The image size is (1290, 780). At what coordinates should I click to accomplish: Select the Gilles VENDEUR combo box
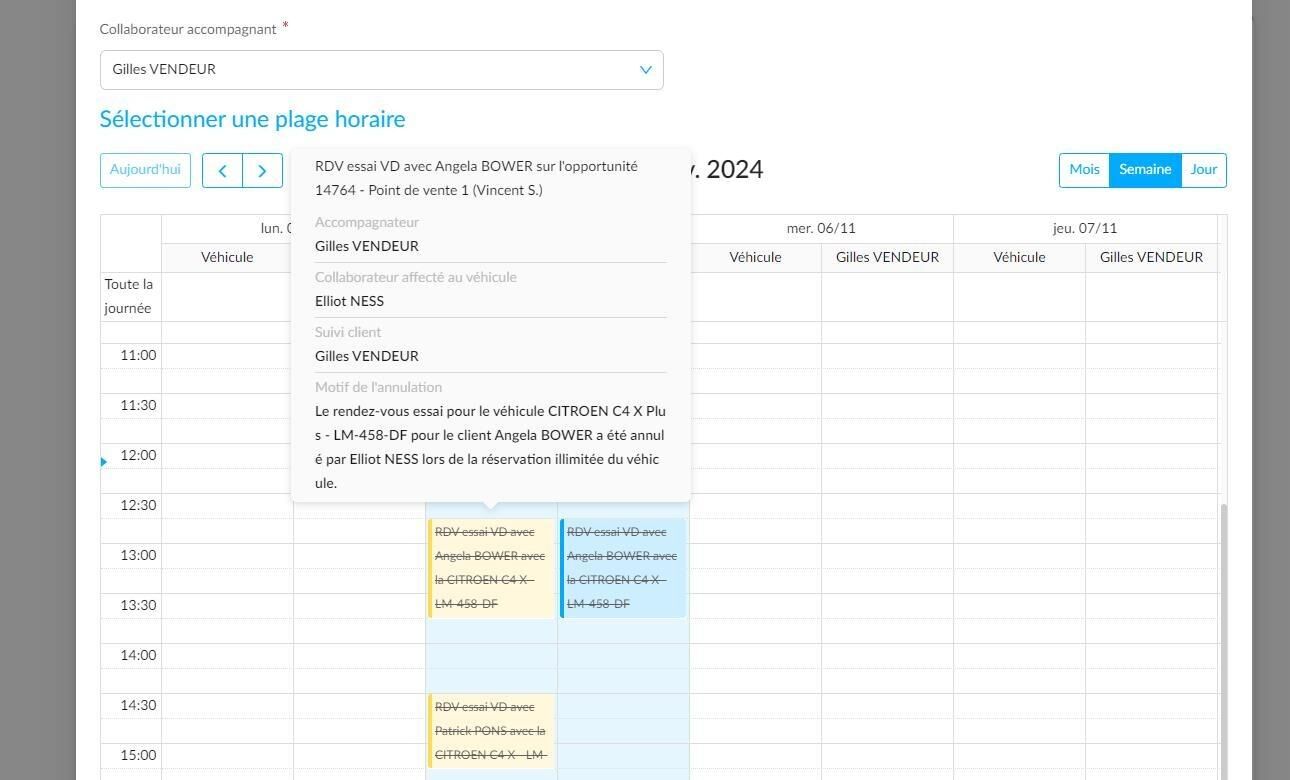381,70
